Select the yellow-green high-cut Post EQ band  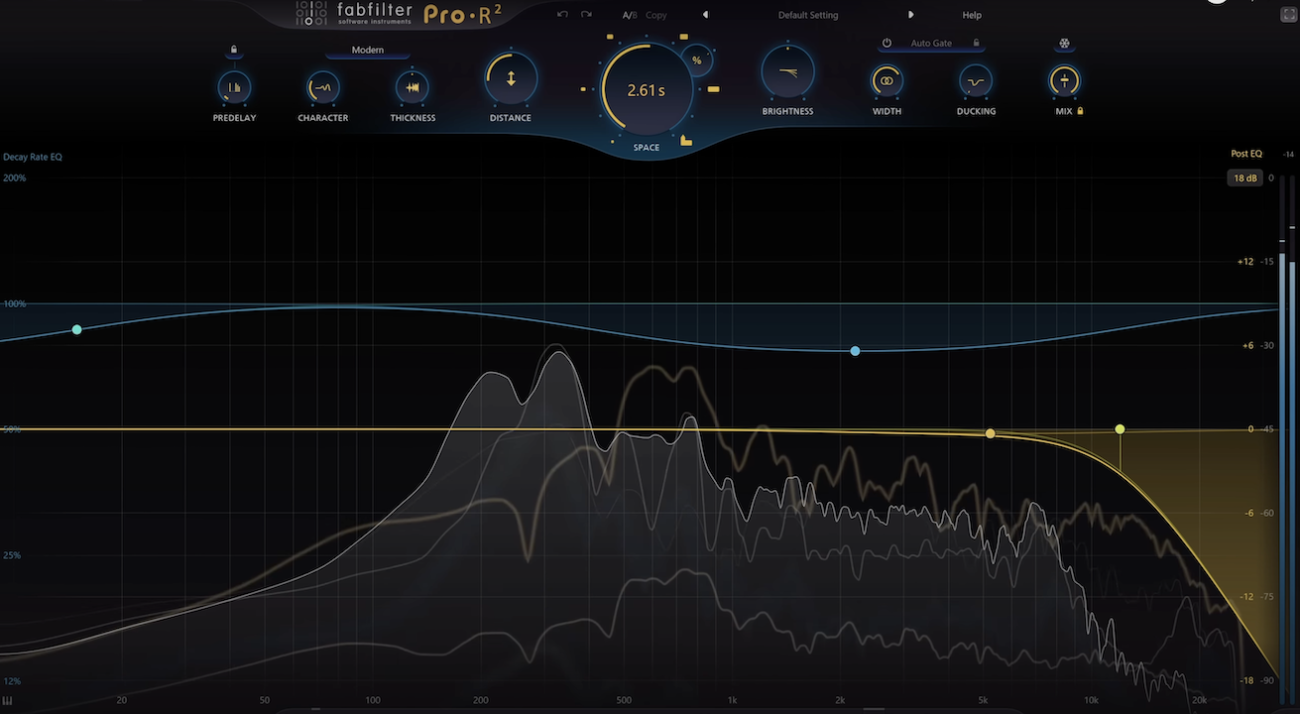(x=1120, y=429)
